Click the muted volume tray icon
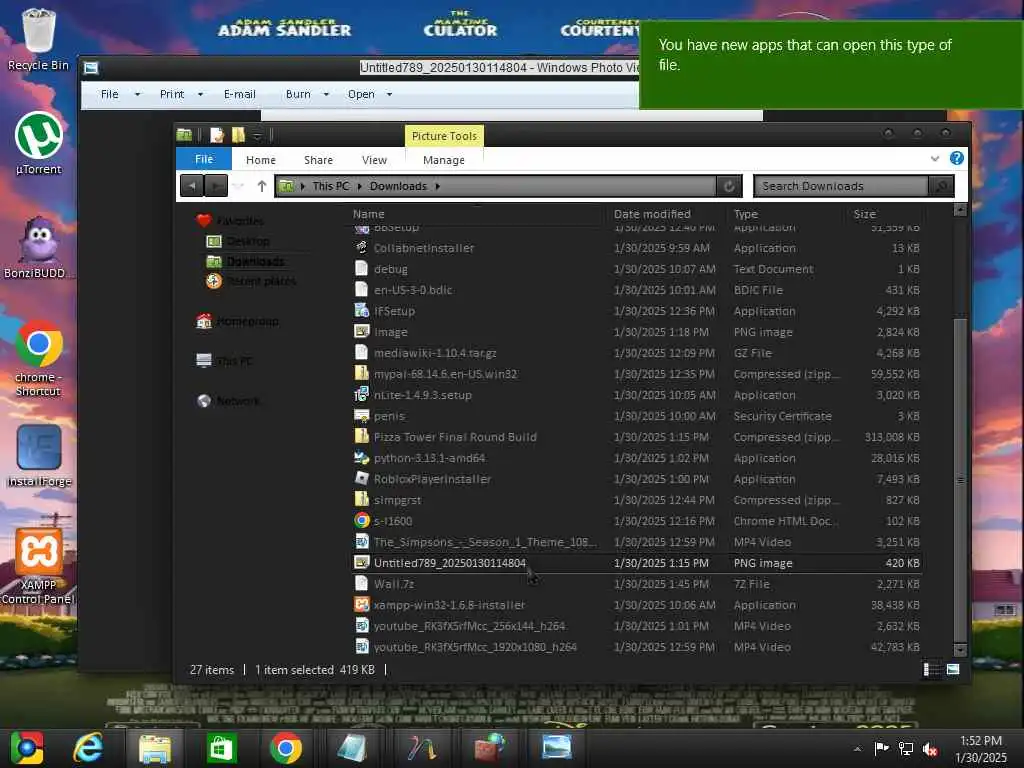The width and height of the screenshot is (1024, 768). pos(930,748)
